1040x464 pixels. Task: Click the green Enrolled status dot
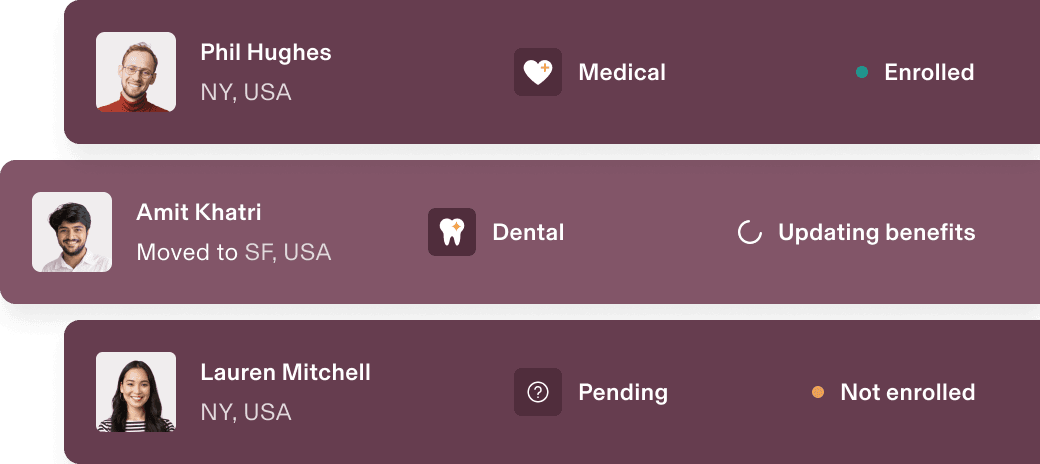pos(862,72)
